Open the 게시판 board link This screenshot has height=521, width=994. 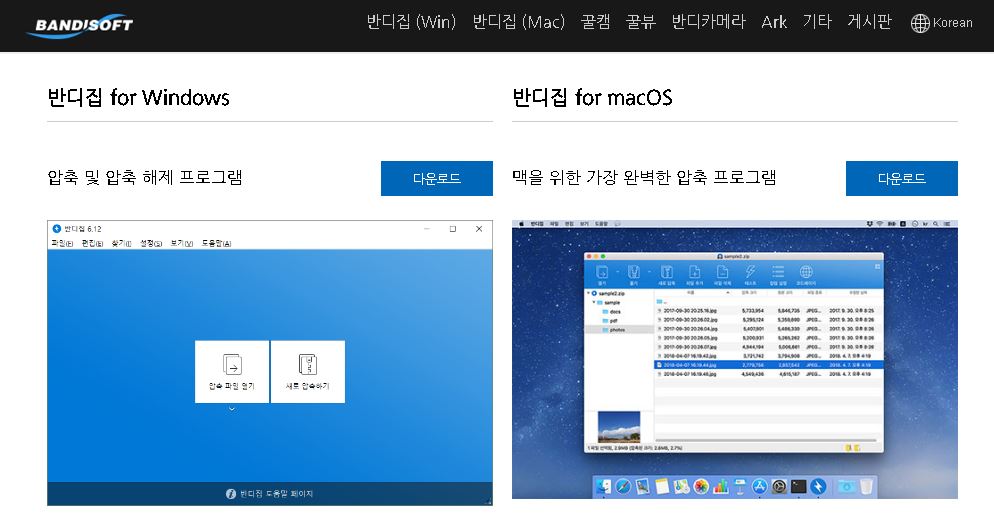(x=870, y=22)
